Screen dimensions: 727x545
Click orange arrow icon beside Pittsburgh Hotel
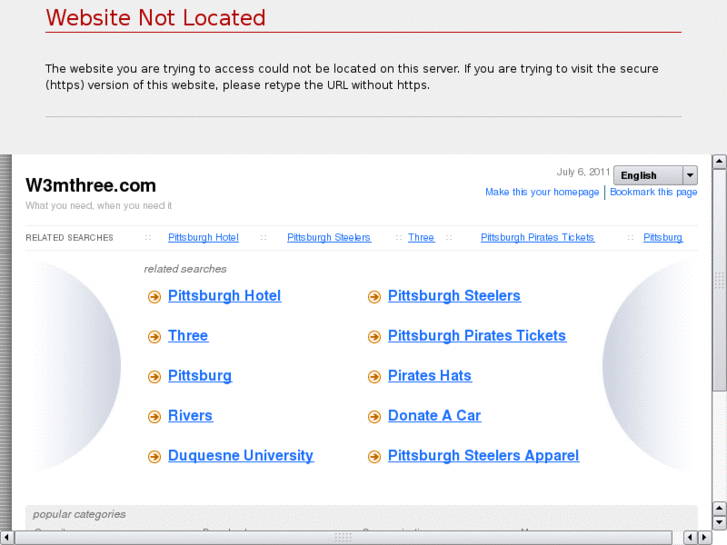154,297
